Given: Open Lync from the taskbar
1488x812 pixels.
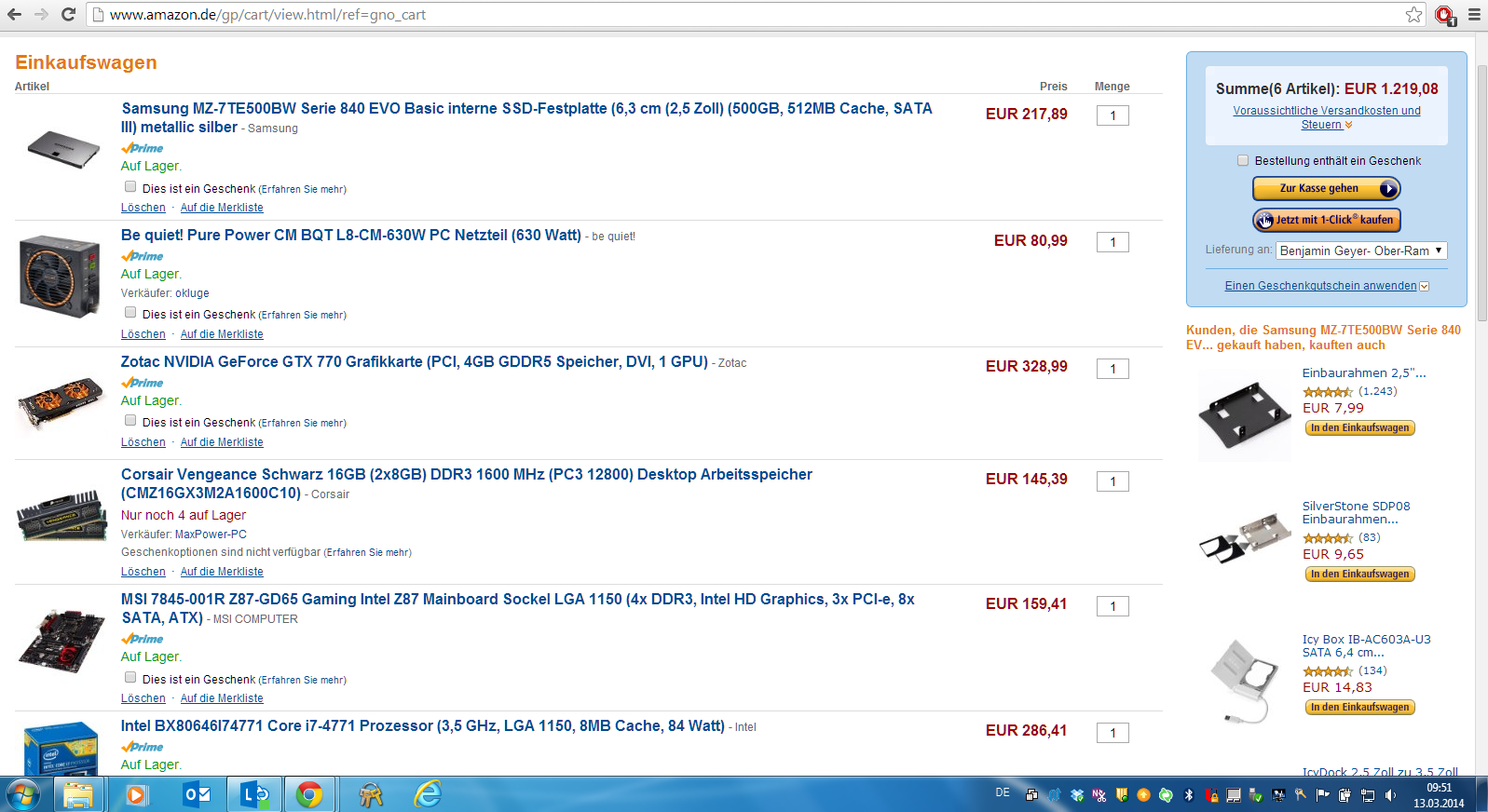Looking at the screenshot, I should (254, 795).
